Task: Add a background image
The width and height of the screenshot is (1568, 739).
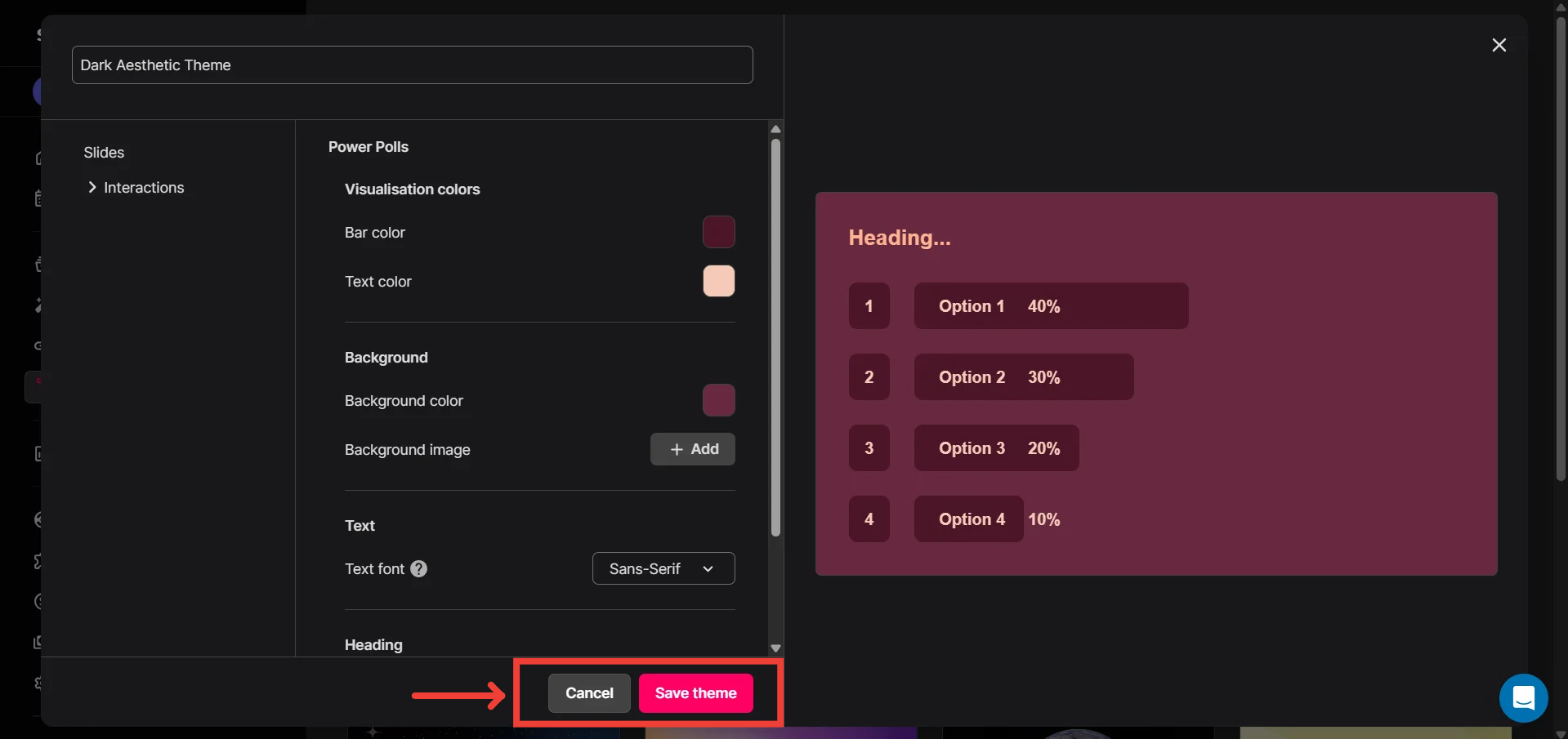Action: 692,449
